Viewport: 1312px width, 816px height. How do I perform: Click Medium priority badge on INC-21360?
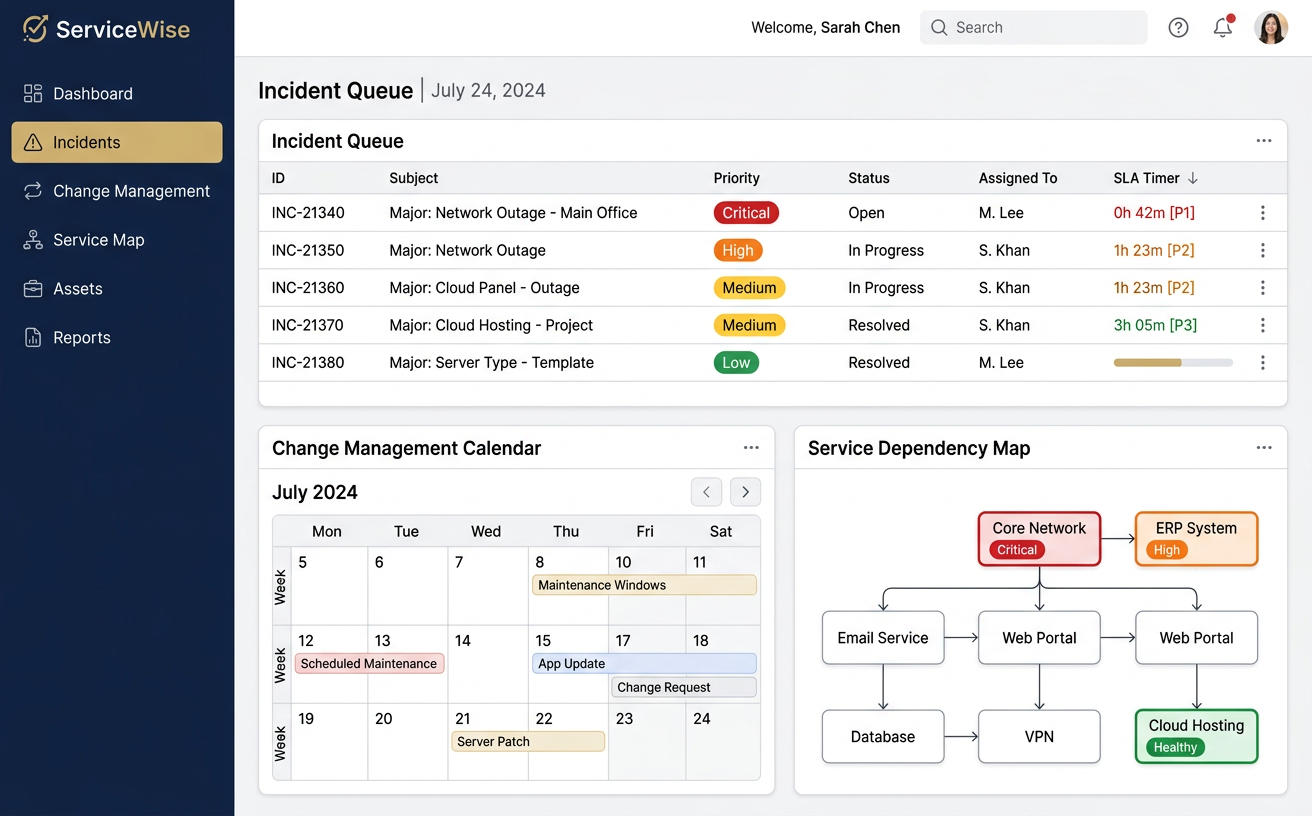tap(749, 288)
